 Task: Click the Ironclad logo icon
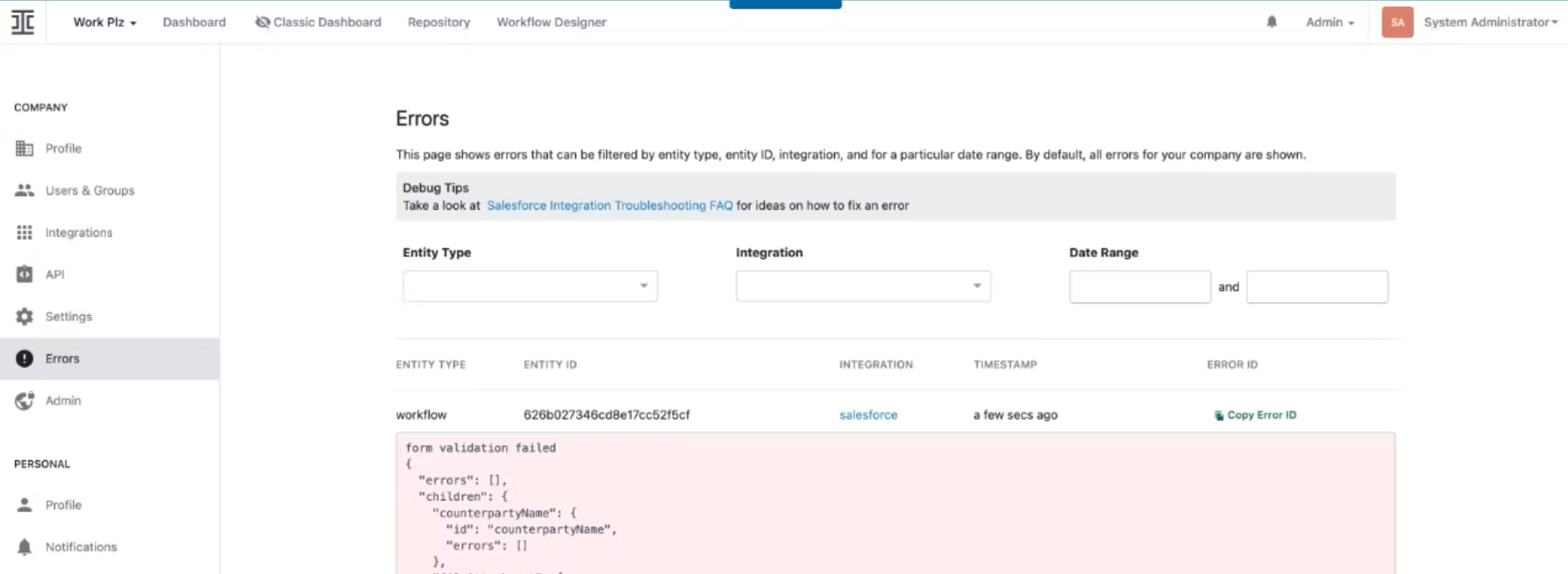pyautogui.click(x=23, y=22)
